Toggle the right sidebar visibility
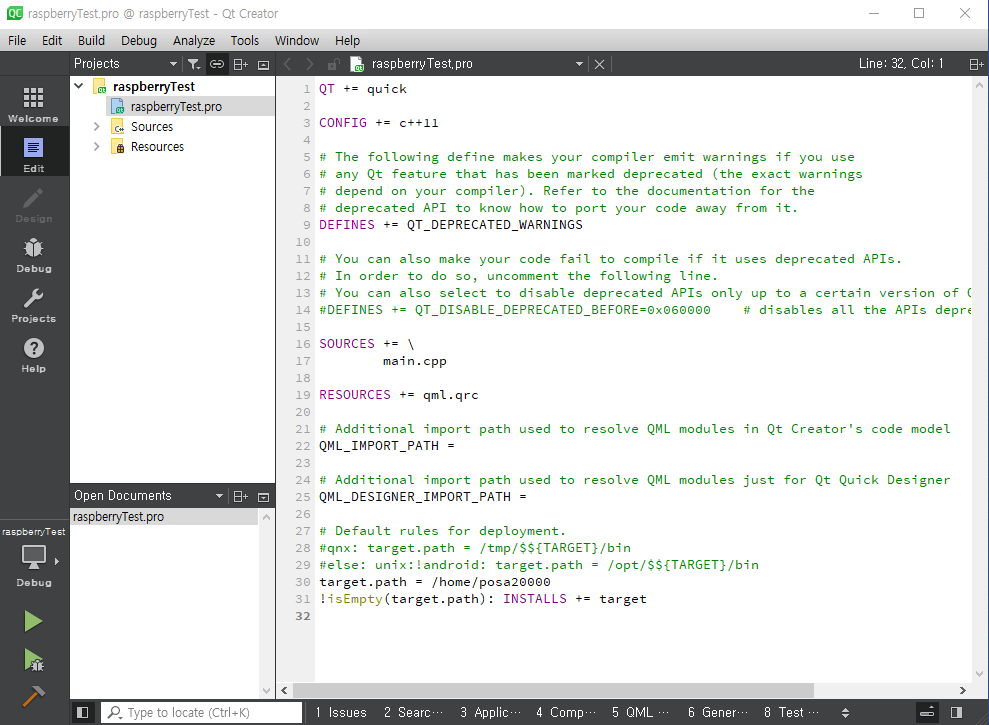The width and height of the screenshot is (989, 725). coord(956,712)
